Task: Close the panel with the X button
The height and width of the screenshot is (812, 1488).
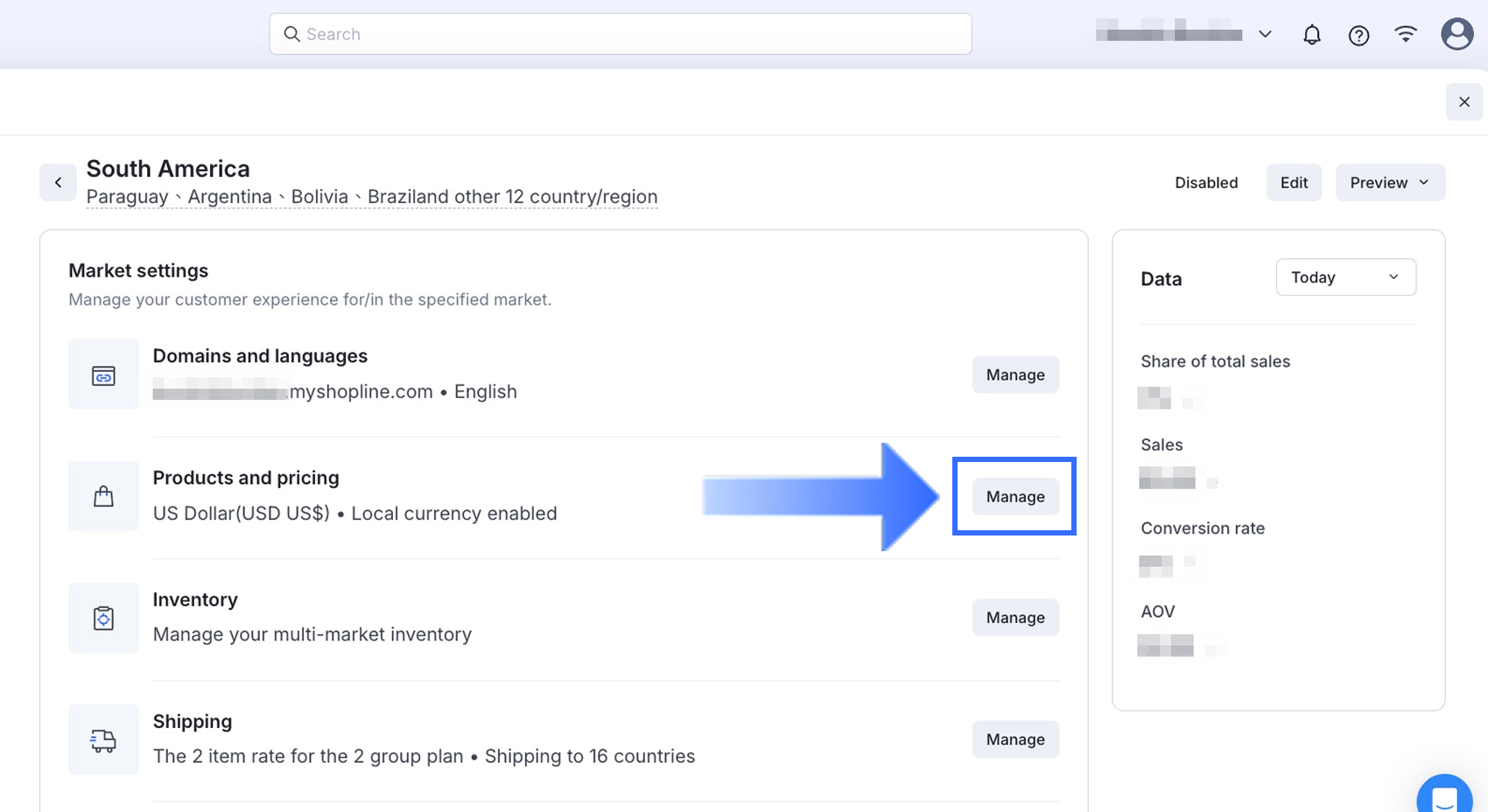Action: 1464,102
